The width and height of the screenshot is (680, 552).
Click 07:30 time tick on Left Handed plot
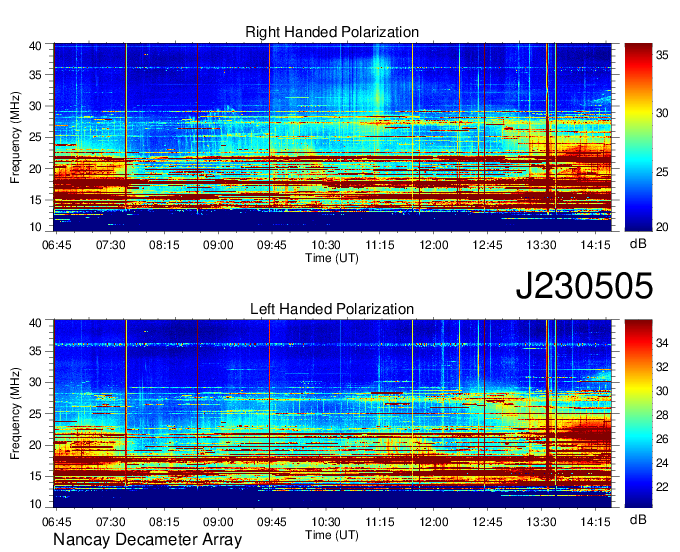tap(111, 522)
